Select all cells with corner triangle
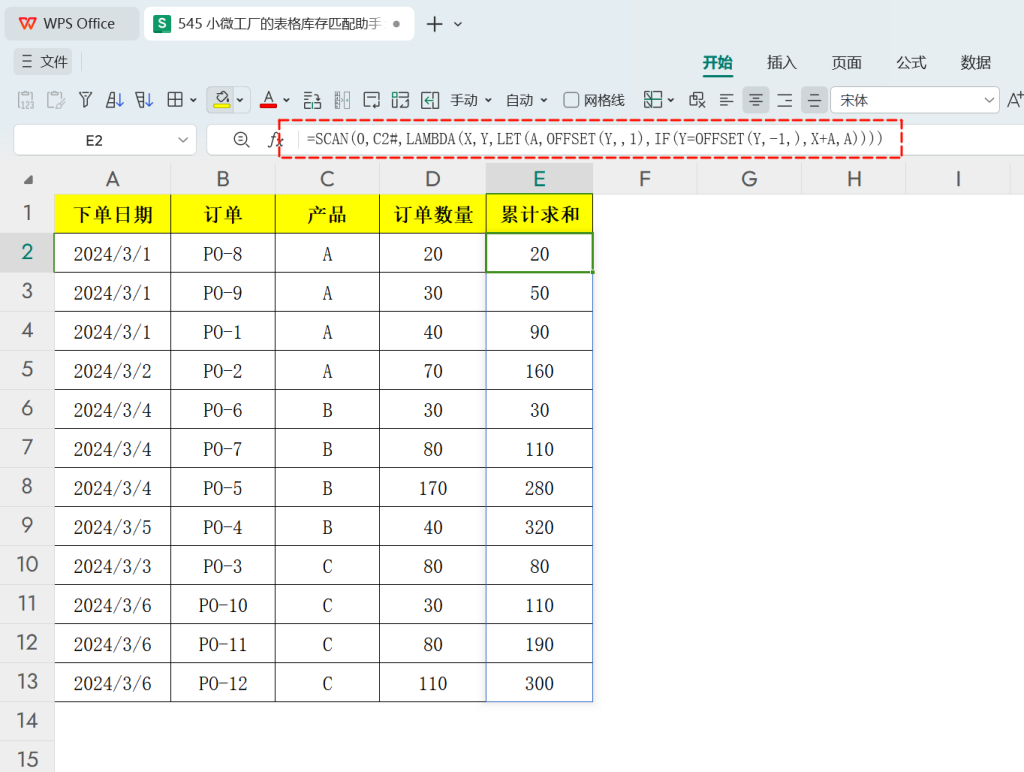 pyautogui.click(x=28, y=179)
